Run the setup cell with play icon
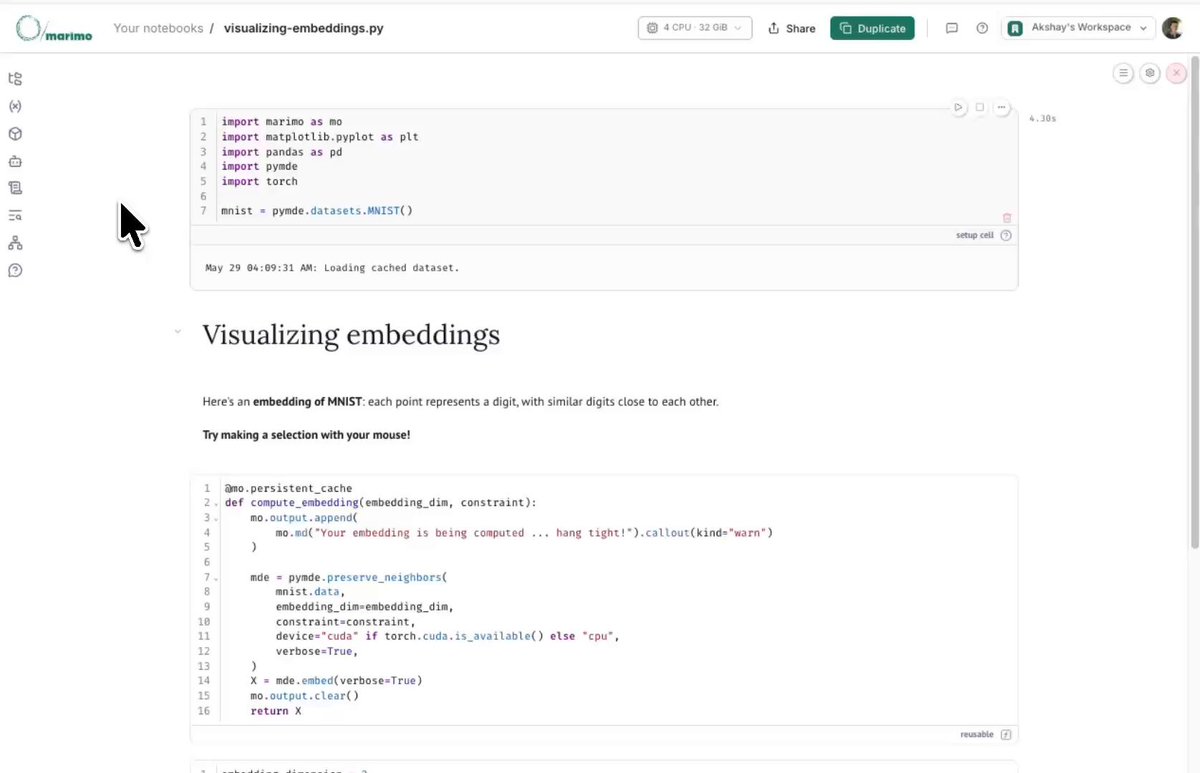Screen dimensions: 1200x773 click(958, 107)
